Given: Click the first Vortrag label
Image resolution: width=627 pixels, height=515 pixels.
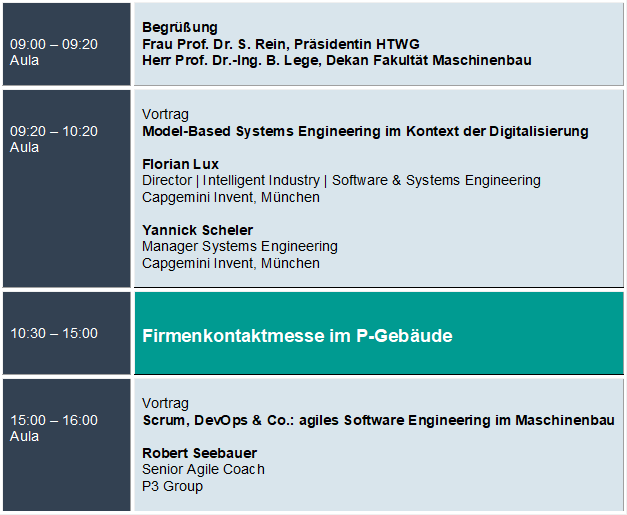Looking at the screenshot, I should (165, 115).
